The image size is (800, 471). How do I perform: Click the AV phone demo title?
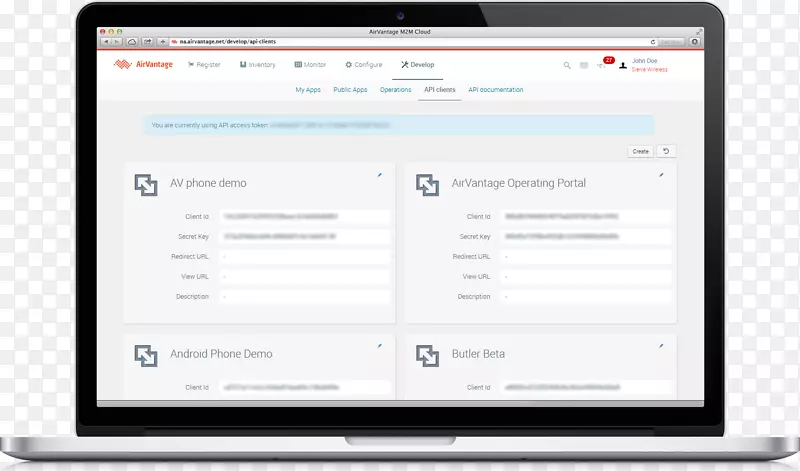(x=208, y=183)
